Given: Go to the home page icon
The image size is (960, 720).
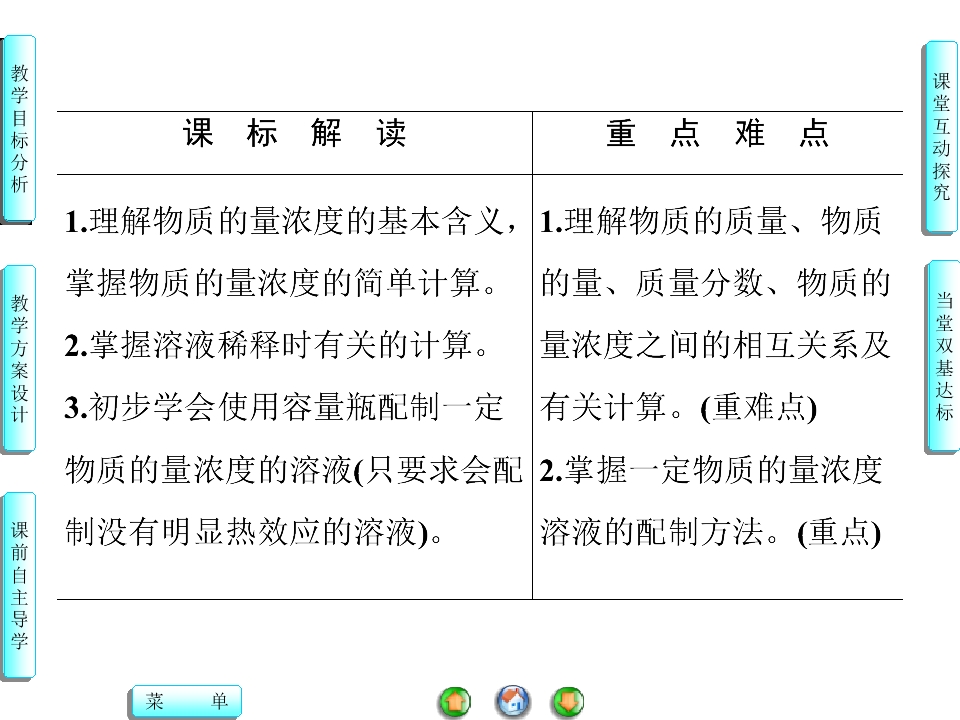Looking at the screenshot, I should 512,701.
